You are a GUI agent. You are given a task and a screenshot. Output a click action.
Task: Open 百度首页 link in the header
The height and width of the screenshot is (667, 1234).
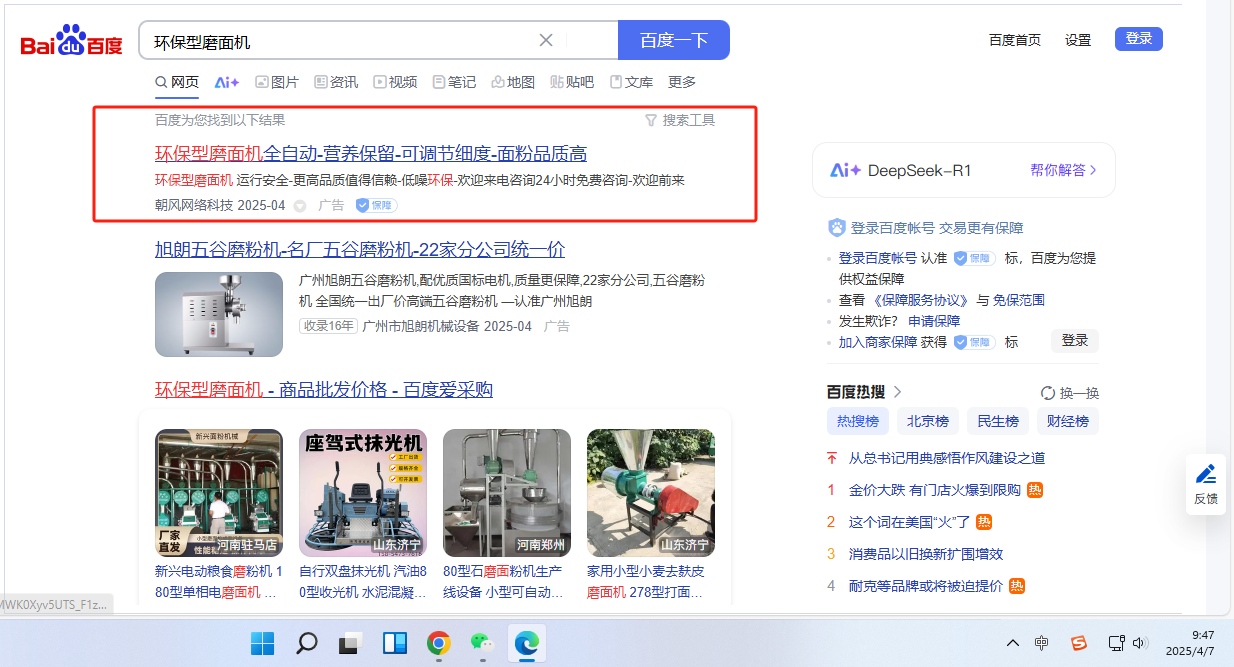[1015, 40]
